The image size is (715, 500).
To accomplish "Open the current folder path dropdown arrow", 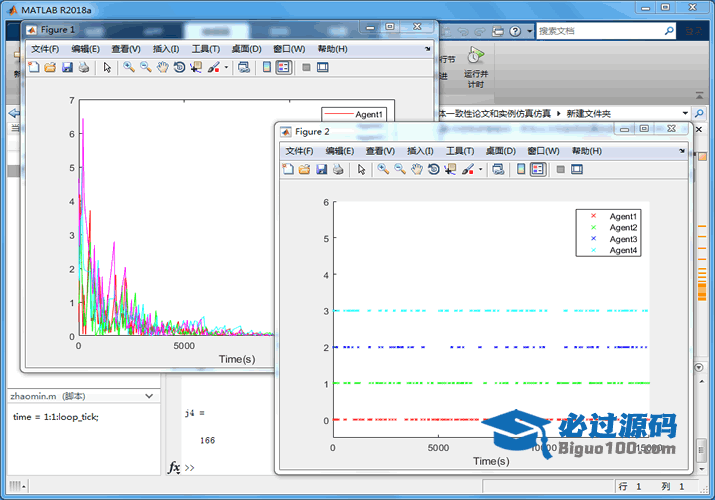I will coord(685,113).
